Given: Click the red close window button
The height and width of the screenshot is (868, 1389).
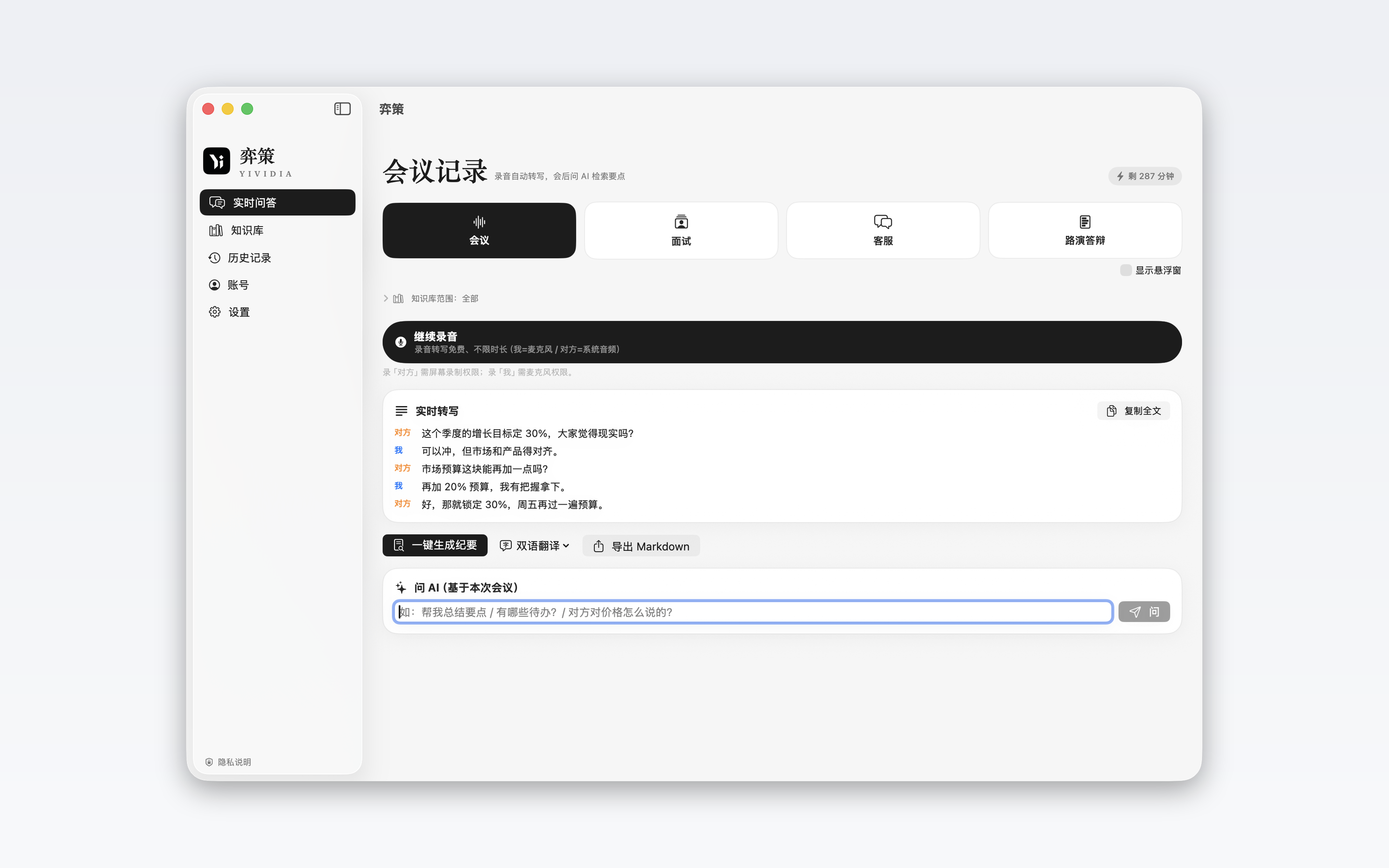Looking at the screenshot, I should click(208, 108).
